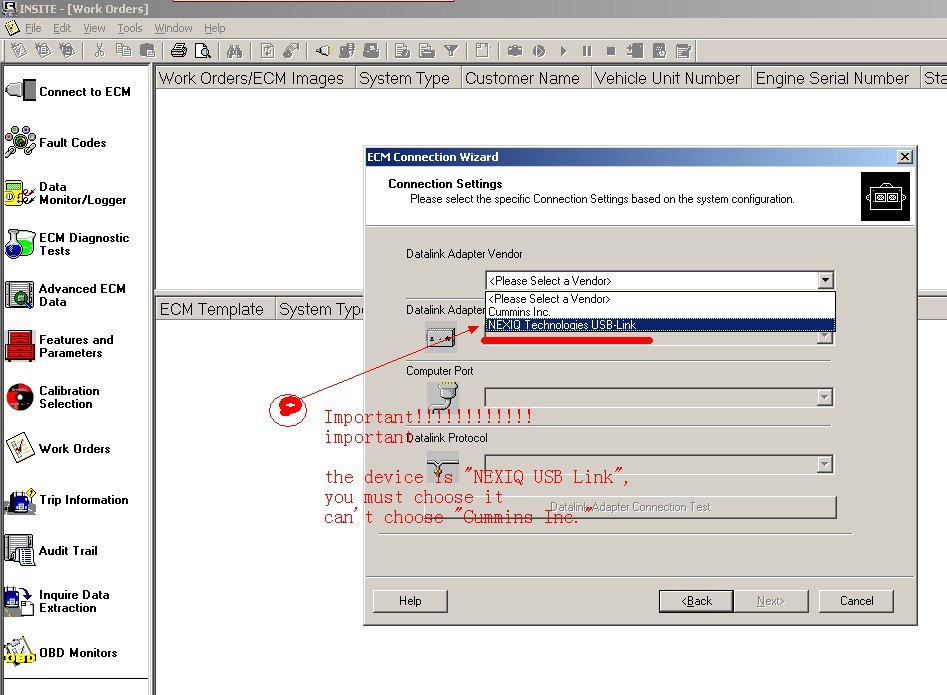Click the Customer Name column header
This screenshot has width=947, height=695.
(x=522, y=78)
